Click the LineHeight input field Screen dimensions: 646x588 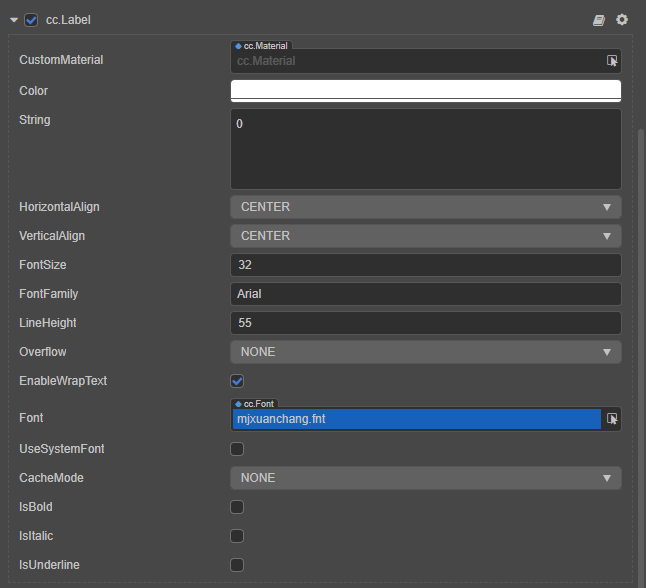425,323
